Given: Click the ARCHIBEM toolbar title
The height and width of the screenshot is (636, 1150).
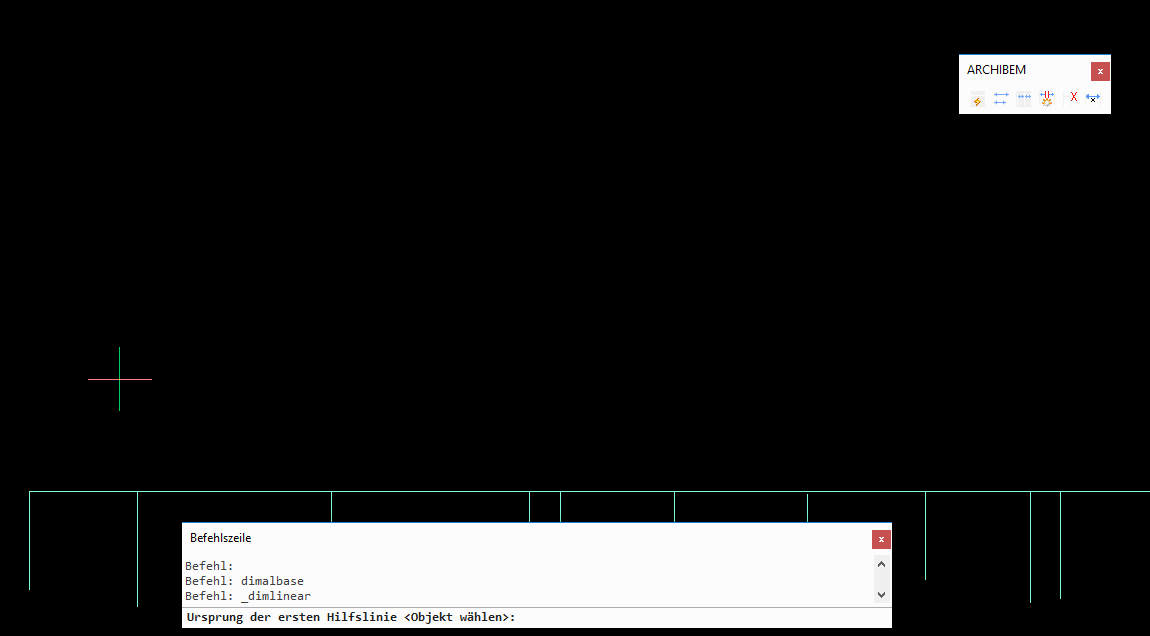Looking at the screenshot, I should click(996, 70).
